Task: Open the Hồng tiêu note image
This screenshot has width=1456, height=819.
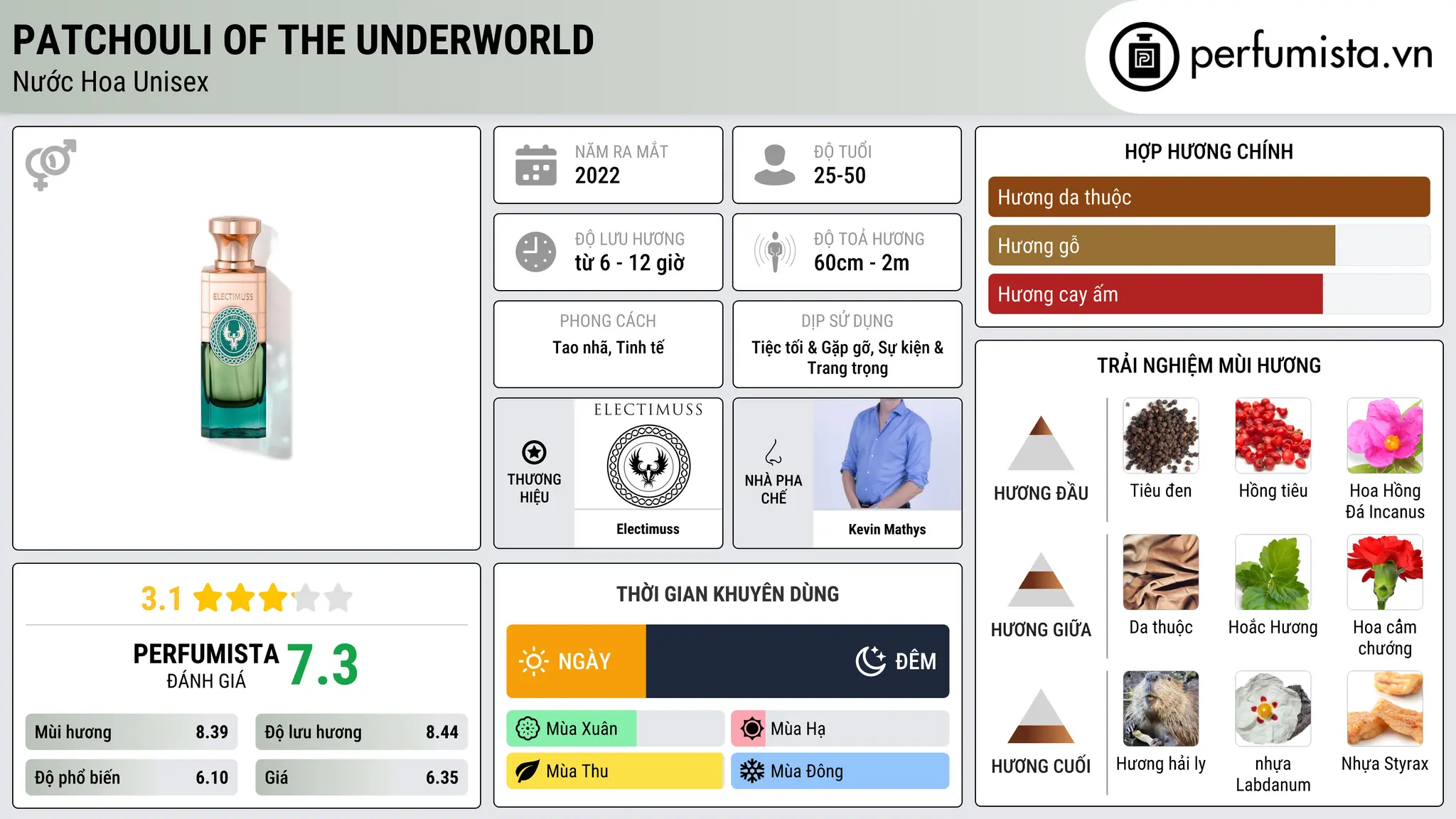Action: click(x=1273, y=436)
